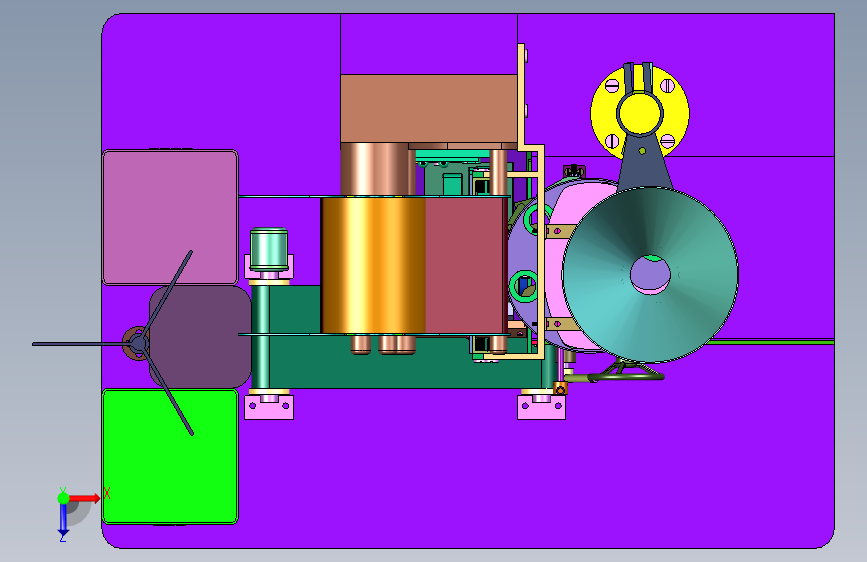Select the lower-right pink mounting foot
This screenshot has height=562, width=867.
(x=541, y=406)
